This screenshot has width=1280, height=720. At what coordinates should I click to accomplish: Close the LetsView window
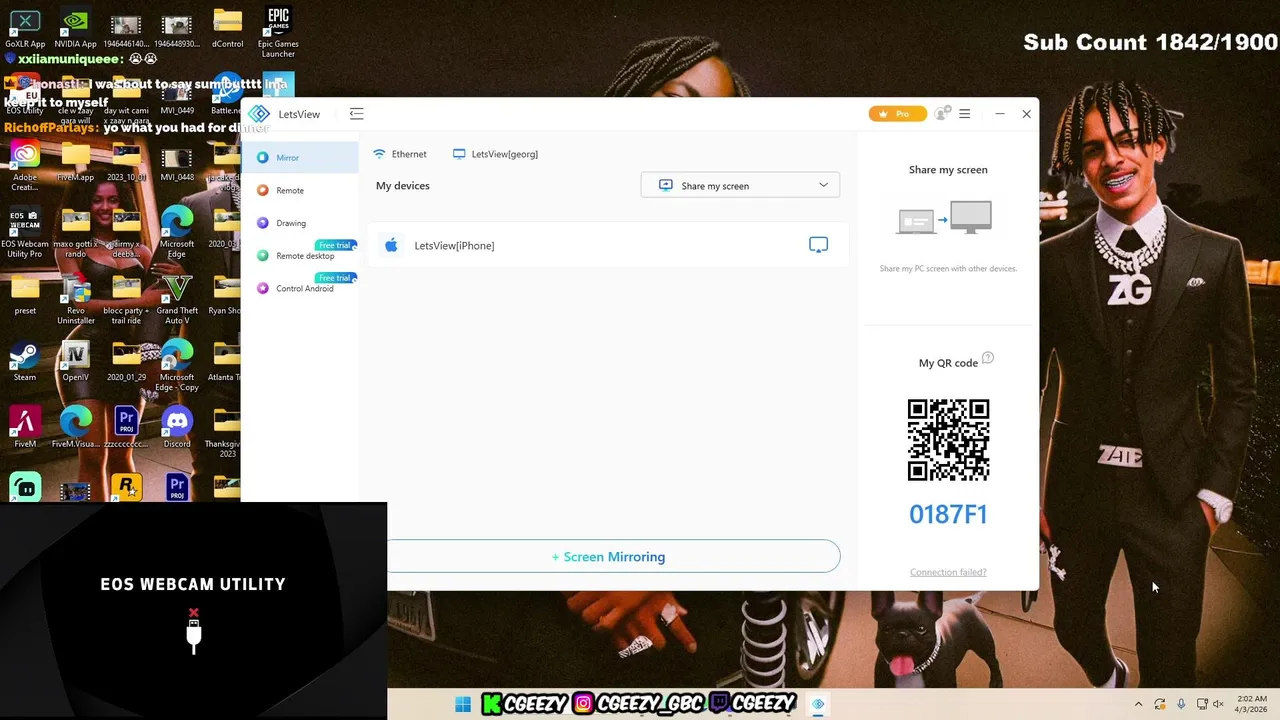[1026, 114]
